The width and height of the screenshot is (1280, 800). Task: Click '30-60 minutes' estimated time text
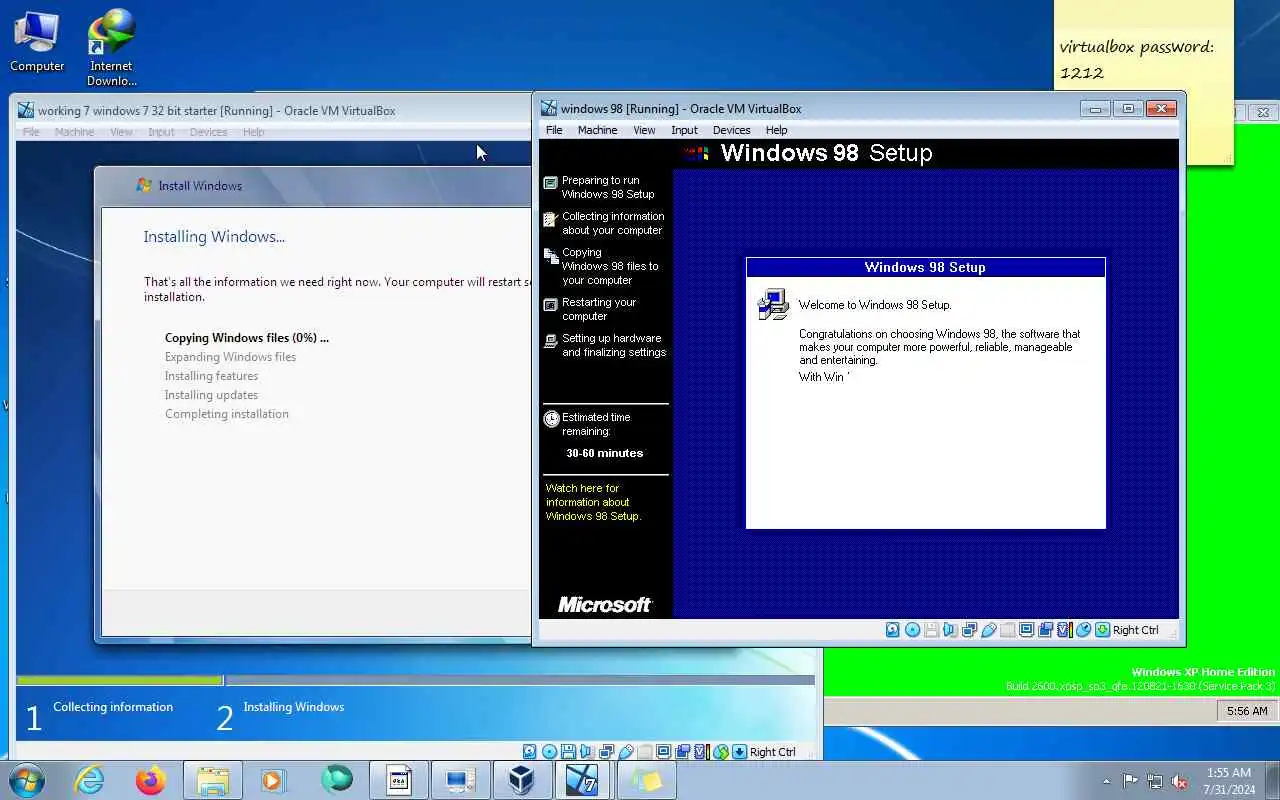click(x=604, y=453)
